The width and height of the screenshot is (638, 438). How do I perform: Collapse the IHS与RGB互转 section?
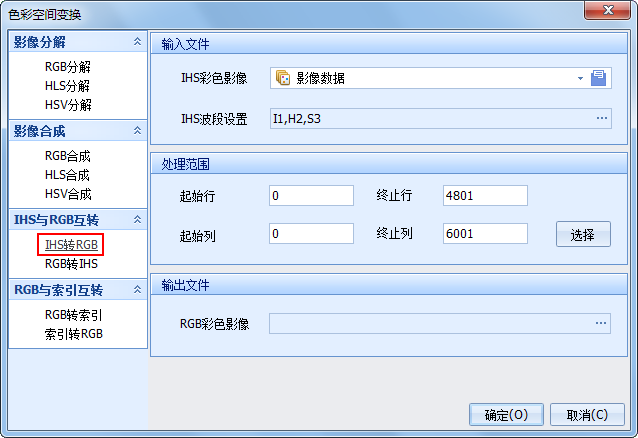point(136,219)
